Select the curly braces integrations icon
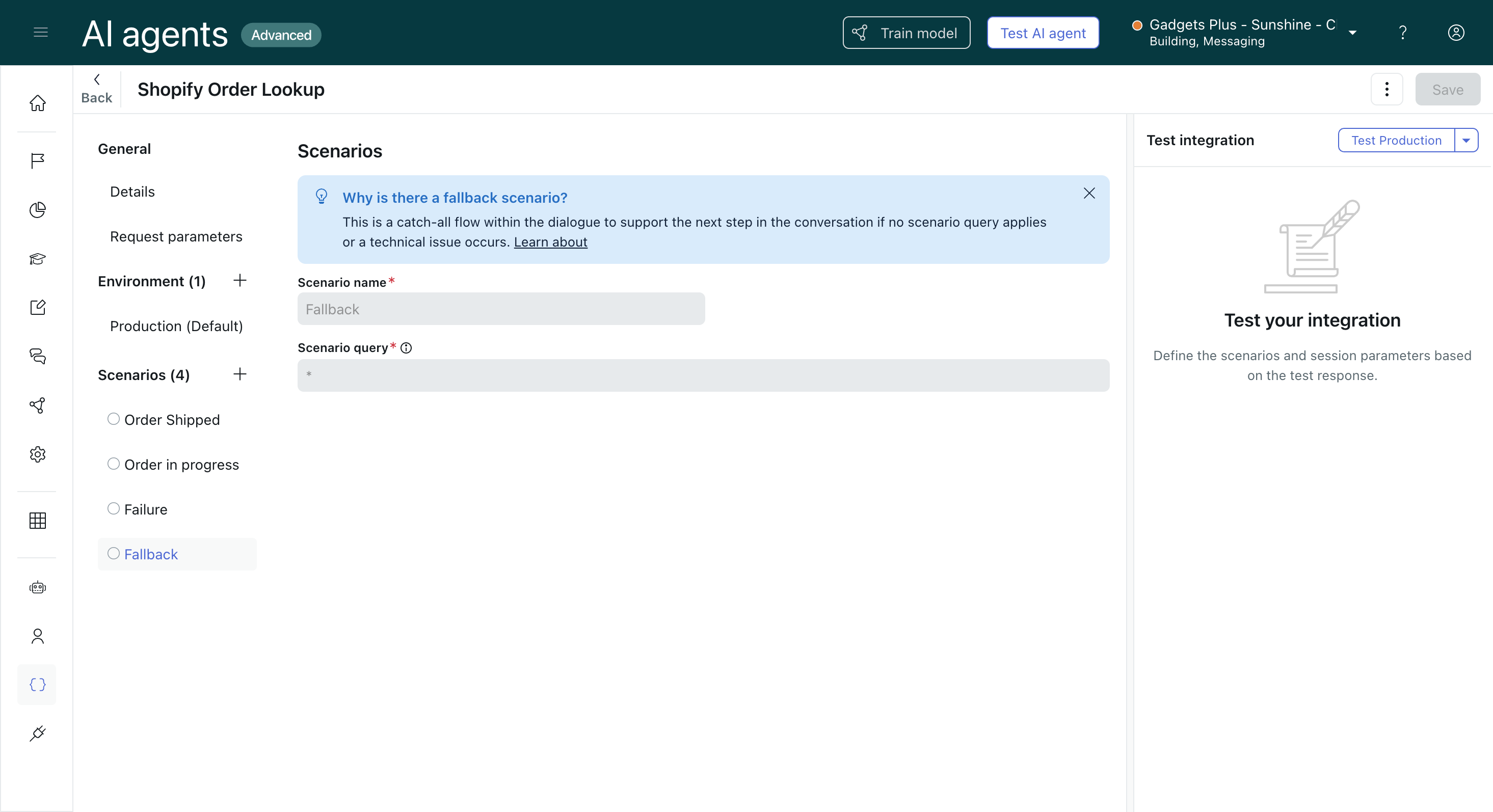 tap(38, 685)
